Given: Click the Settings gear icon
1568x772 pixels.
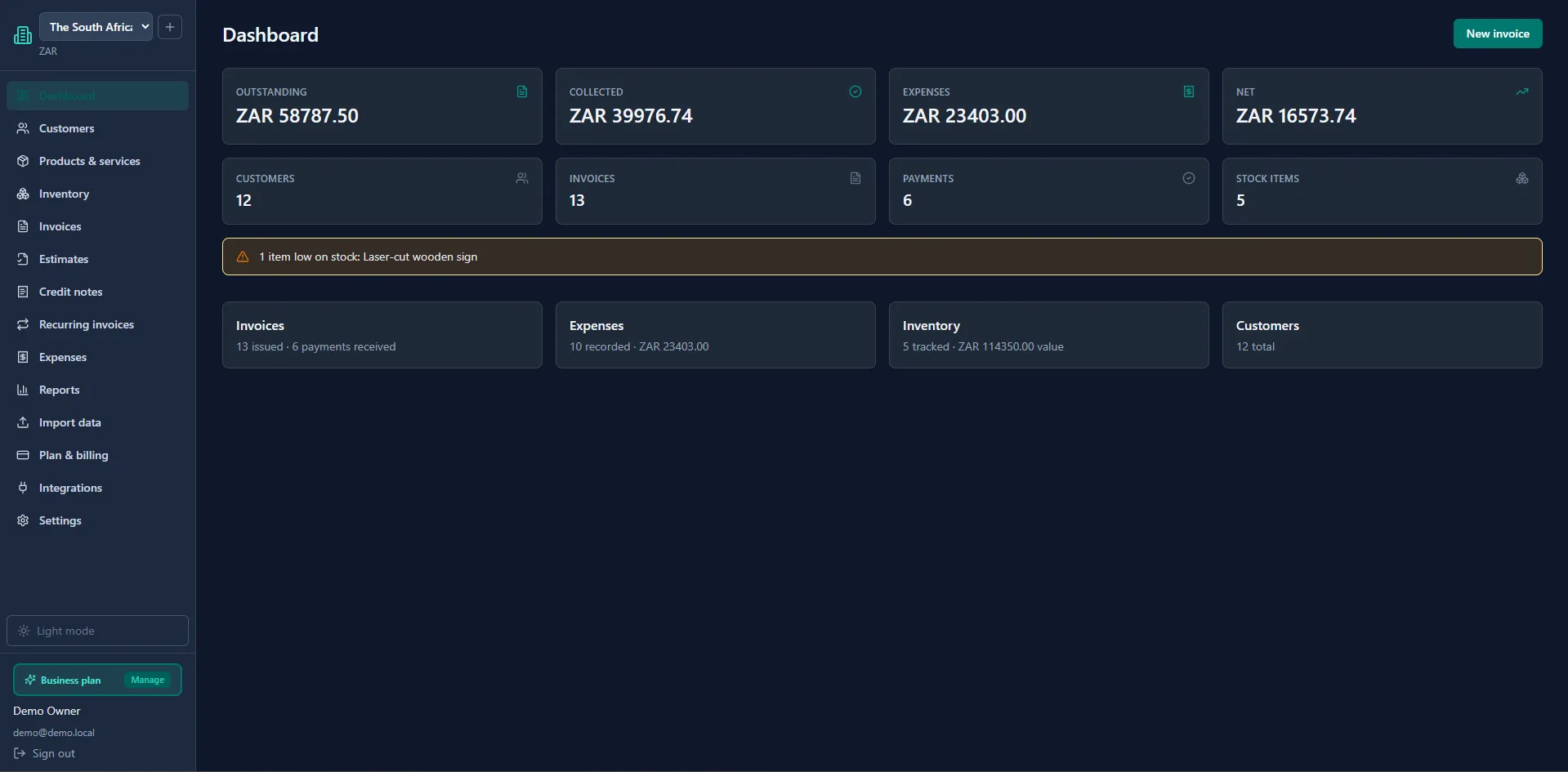Looking at the screenshot, I should [x=23, y=520].
